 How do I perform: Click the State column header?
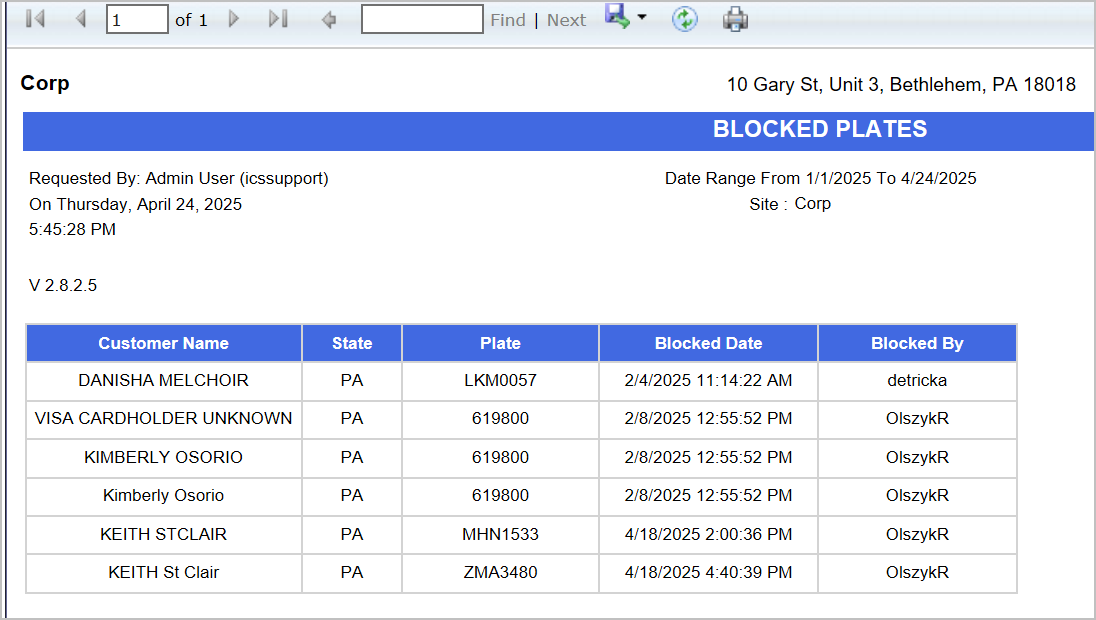click(x=352, y=343)
